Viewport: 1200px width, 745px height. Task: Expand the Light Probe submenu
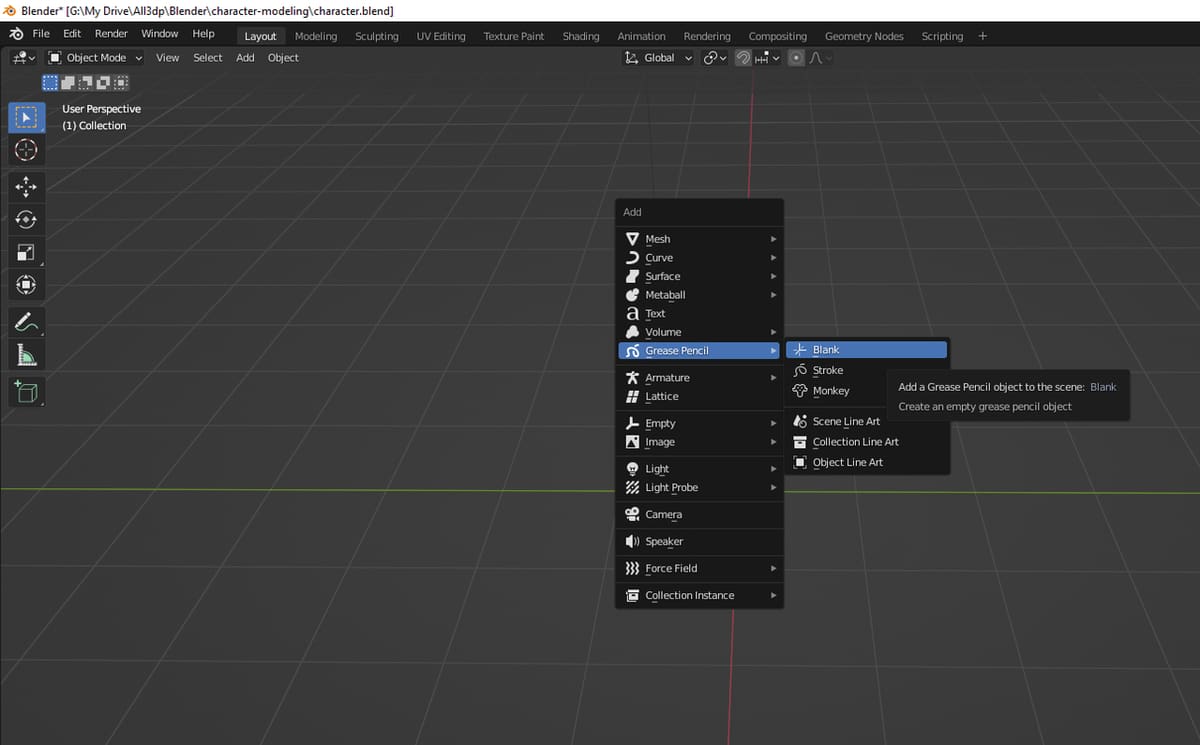699,488
